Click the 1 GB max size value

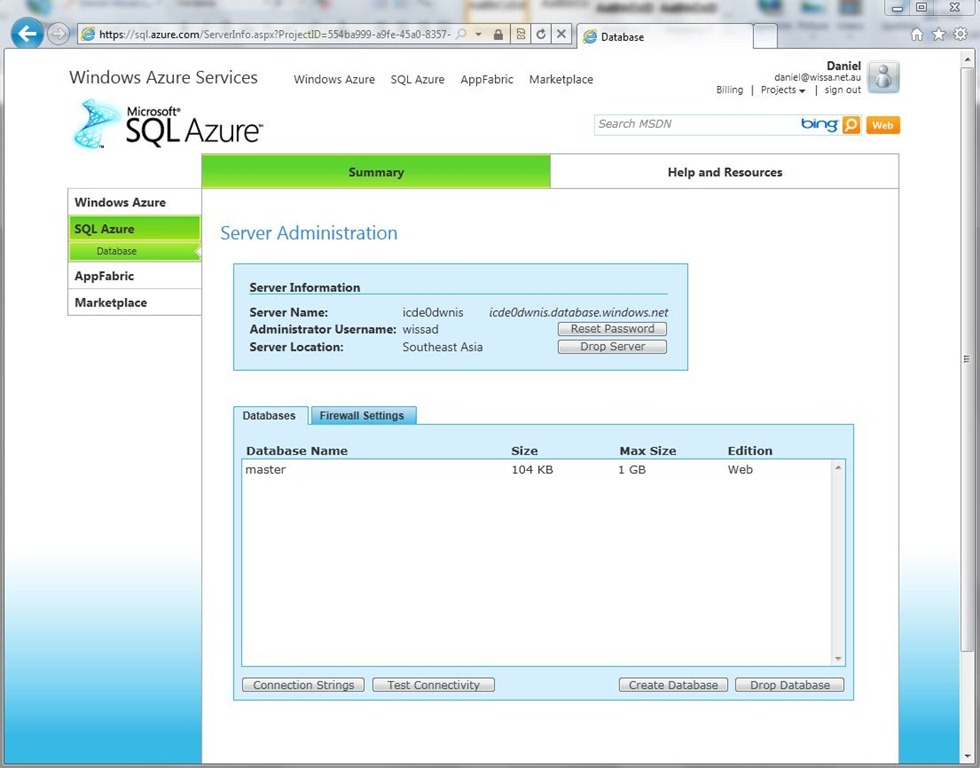pyautogui.click(x=632, y=469)
